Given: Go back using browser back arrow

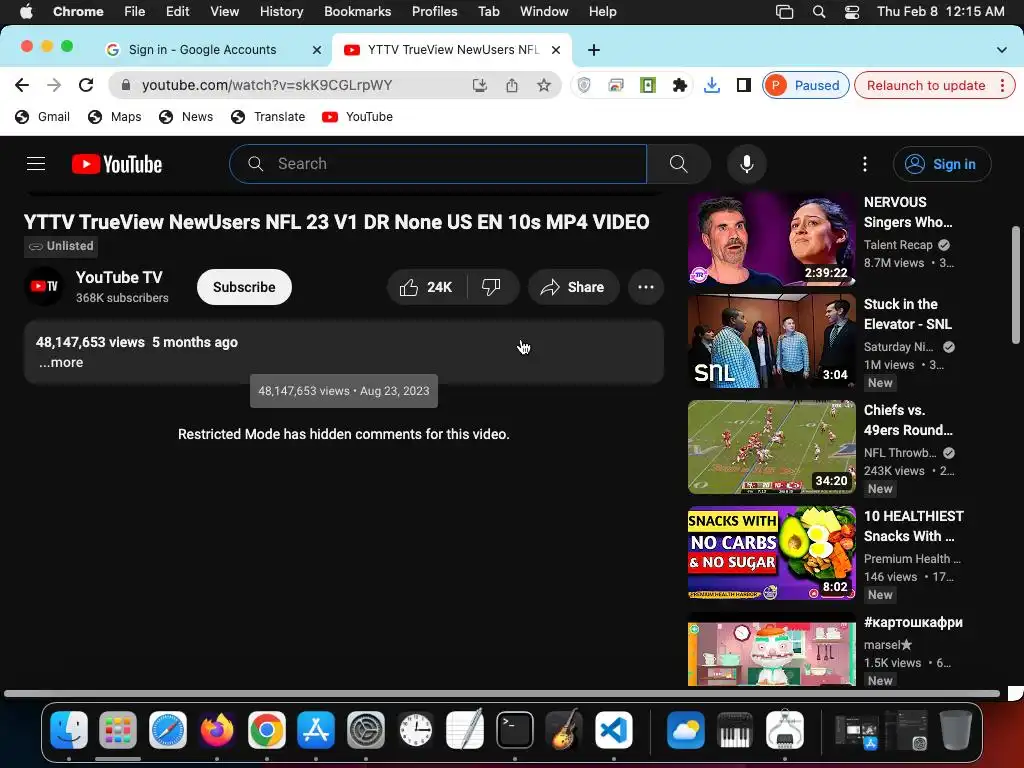Looking at the screenshot, I should tap(22, 85).
